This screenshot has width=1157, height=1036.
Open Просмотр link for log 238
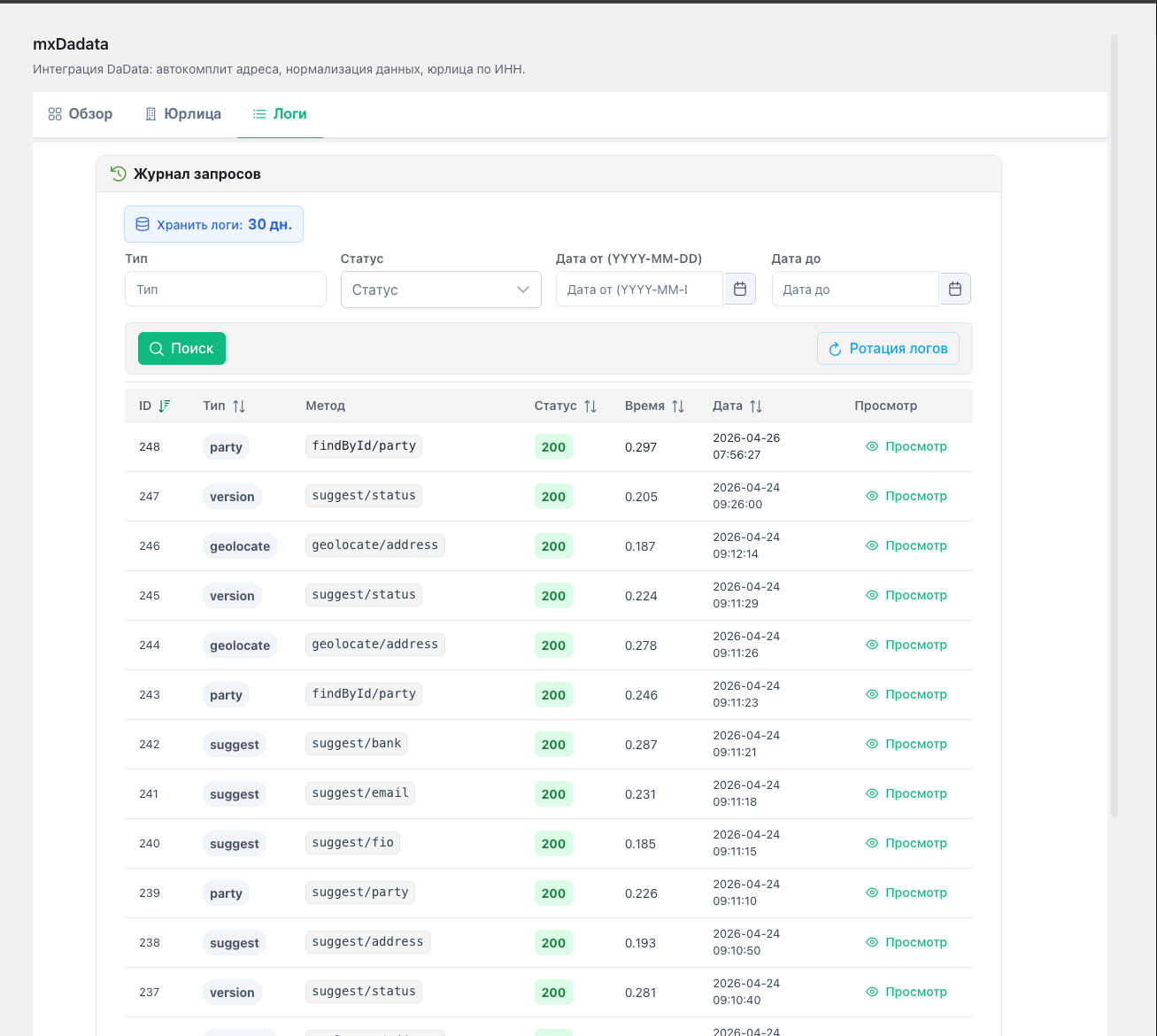906,942
